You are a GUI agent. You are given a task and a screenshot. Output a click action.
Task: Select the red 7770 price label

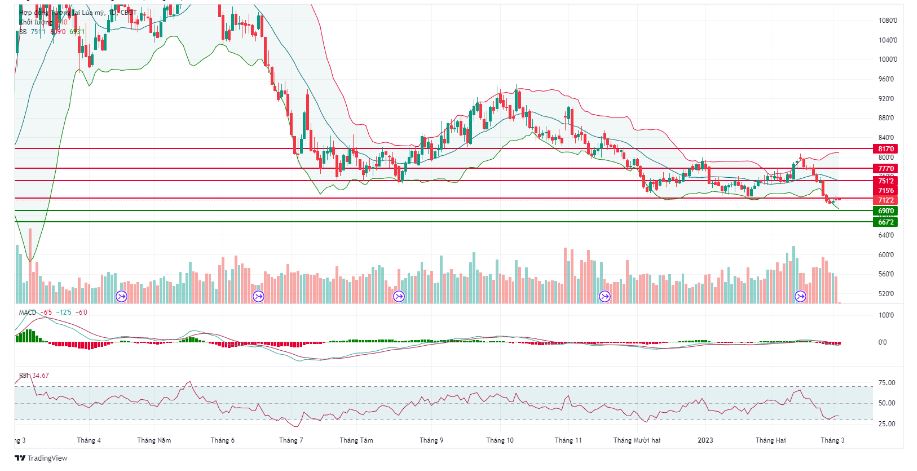coord(885,169)
